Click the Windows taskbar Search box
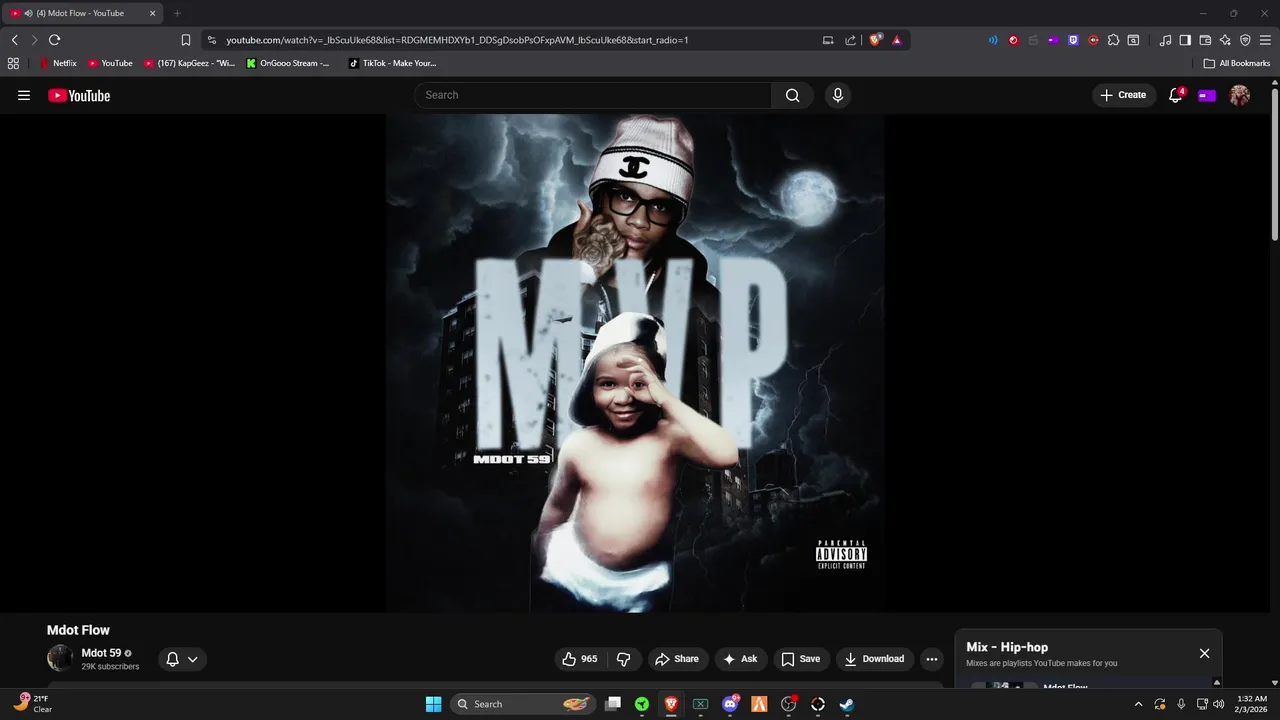 point(524,704)
